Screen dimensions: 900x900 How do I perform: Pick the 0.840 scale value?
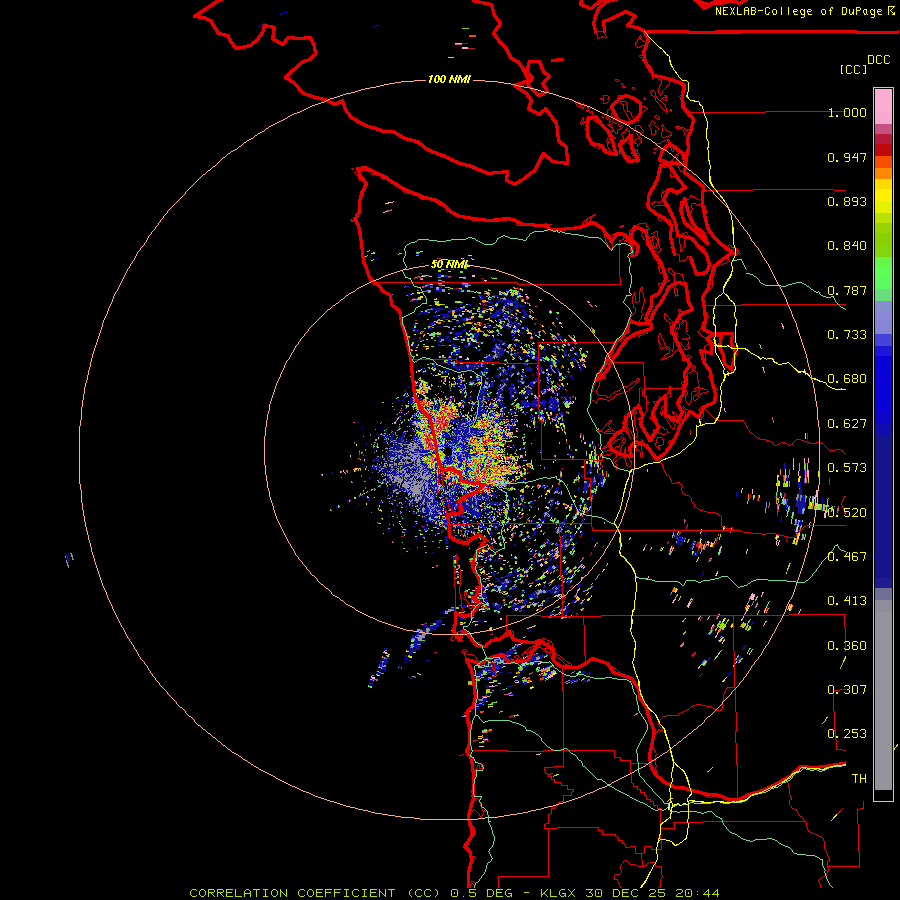point(847,246)
